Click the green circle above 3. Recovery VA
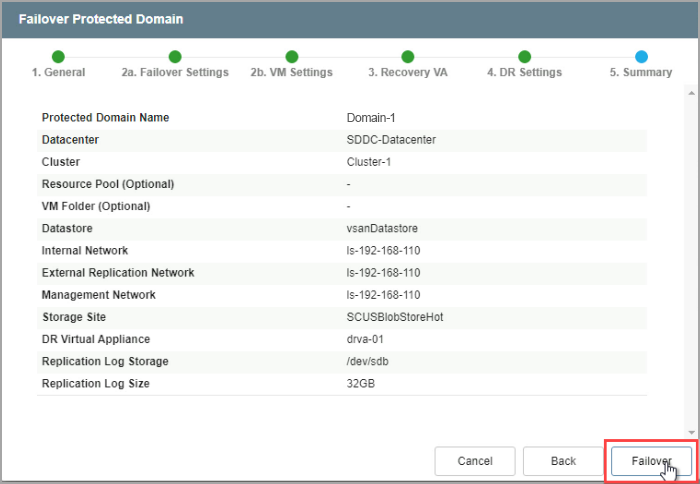 [408, 57]
